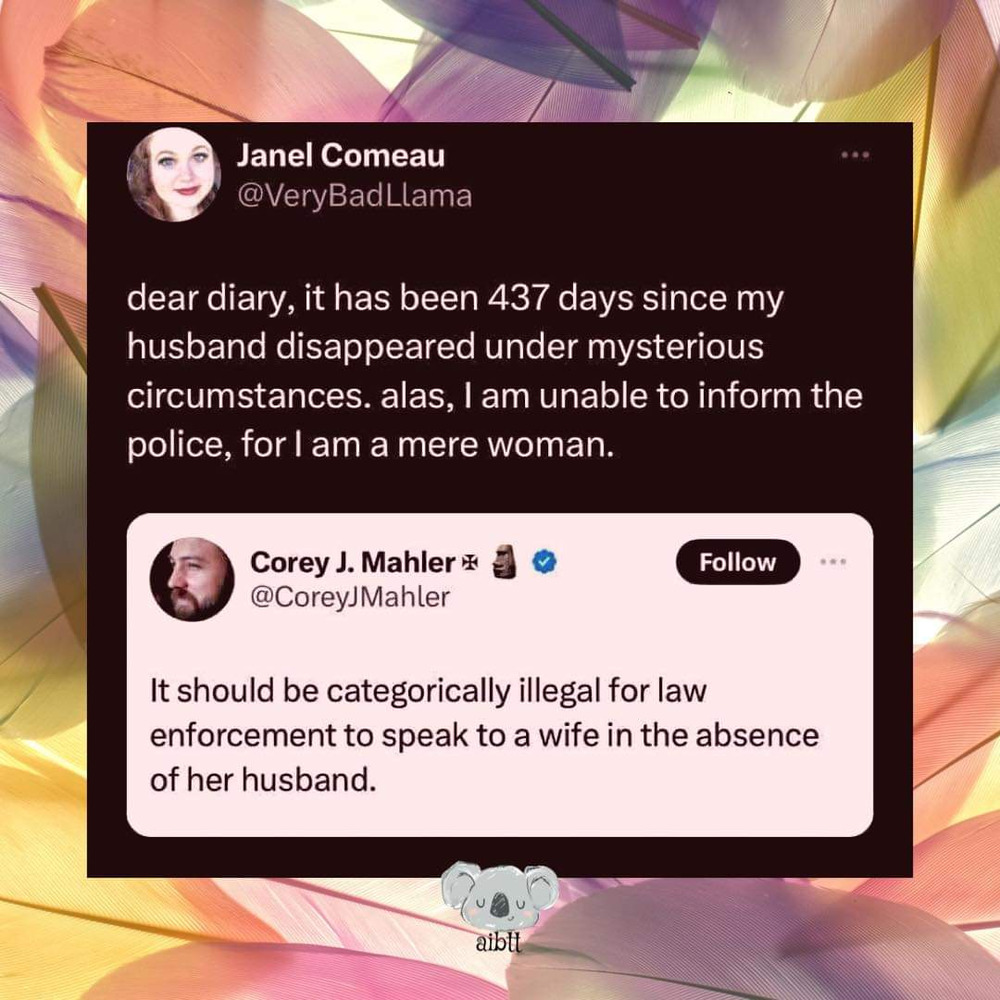
Task: Open more options on Janel Comeau's tweet
Action: tap(855, 155)
